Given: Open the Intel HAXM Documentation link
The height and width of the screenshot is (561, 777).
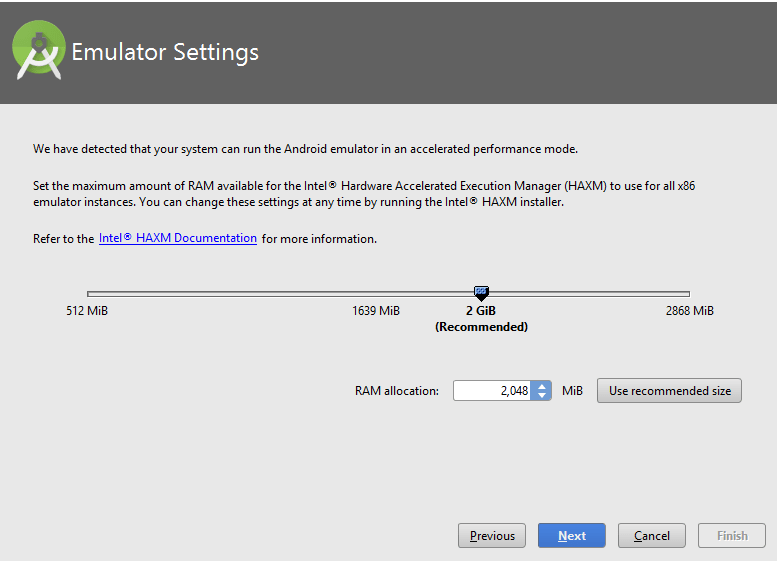Looking at the screenshot, I should coord(177,238).
